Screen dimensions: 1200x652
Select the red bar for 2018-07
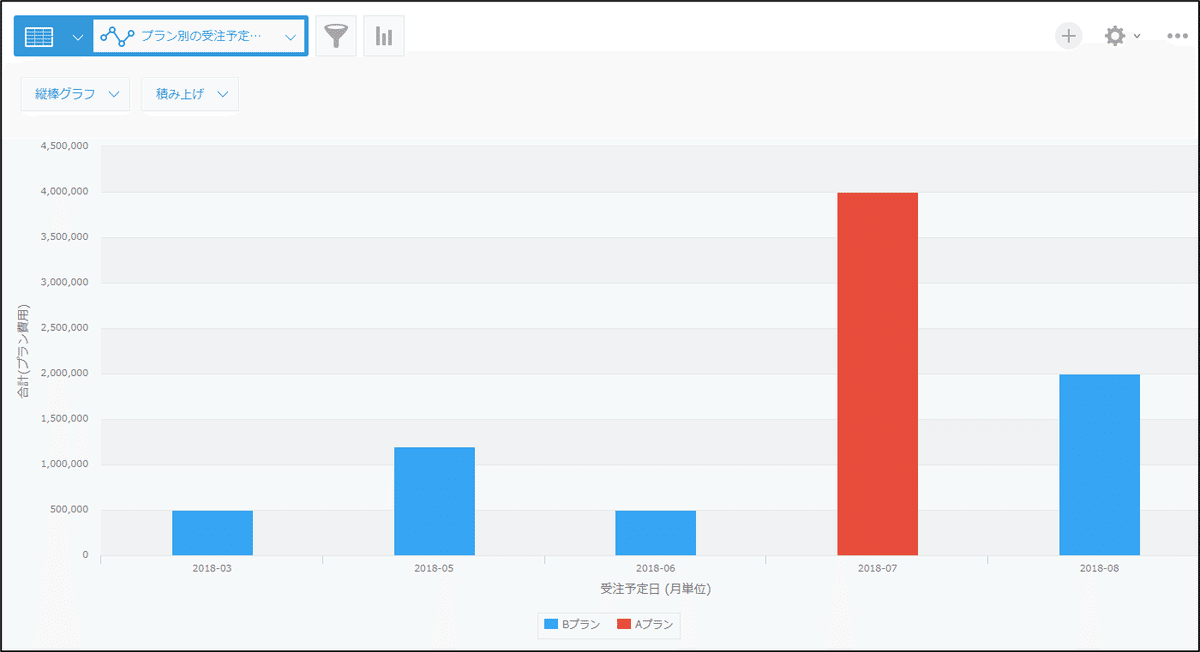coord(877,374)
